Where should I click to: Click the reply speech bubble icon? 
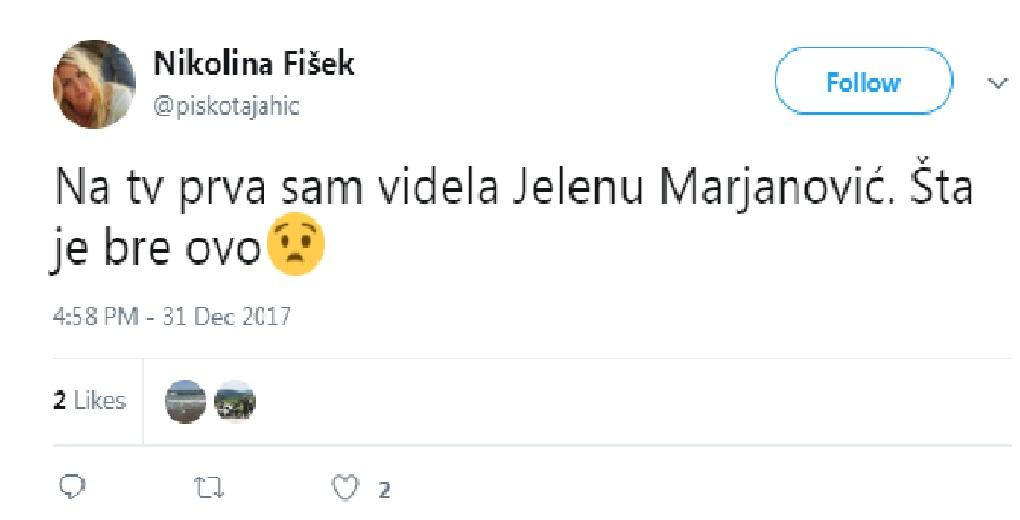click(70, 488)
